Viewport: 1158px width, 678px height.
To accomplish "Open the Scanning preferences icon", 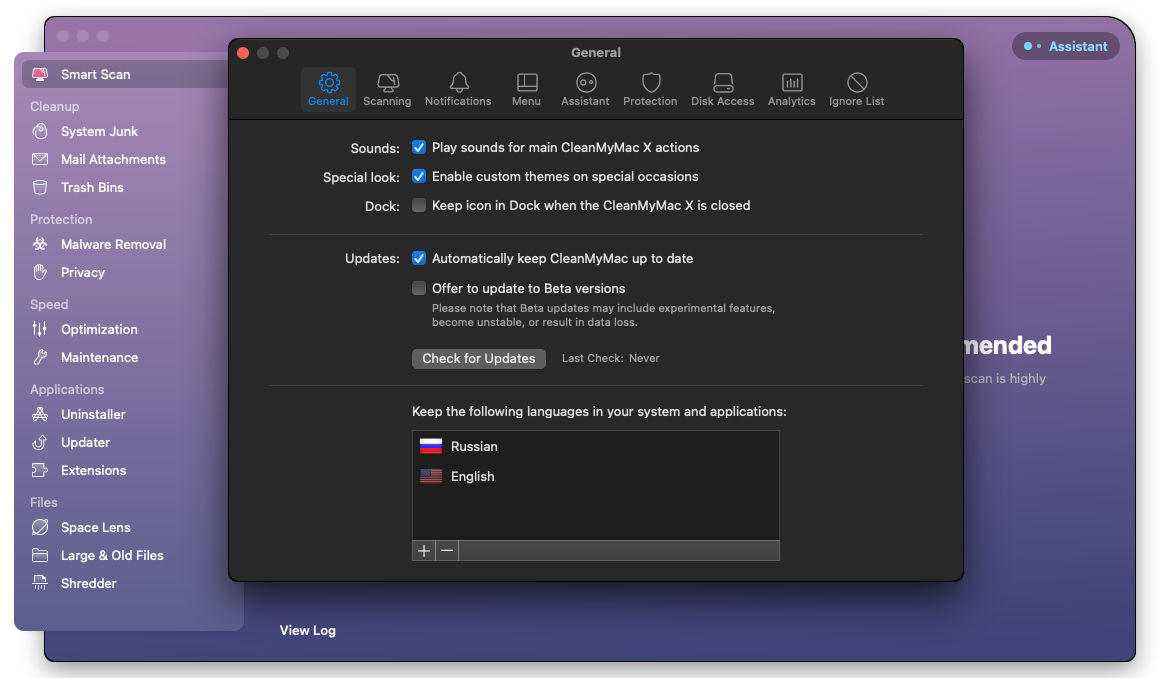I will point(387,83).
